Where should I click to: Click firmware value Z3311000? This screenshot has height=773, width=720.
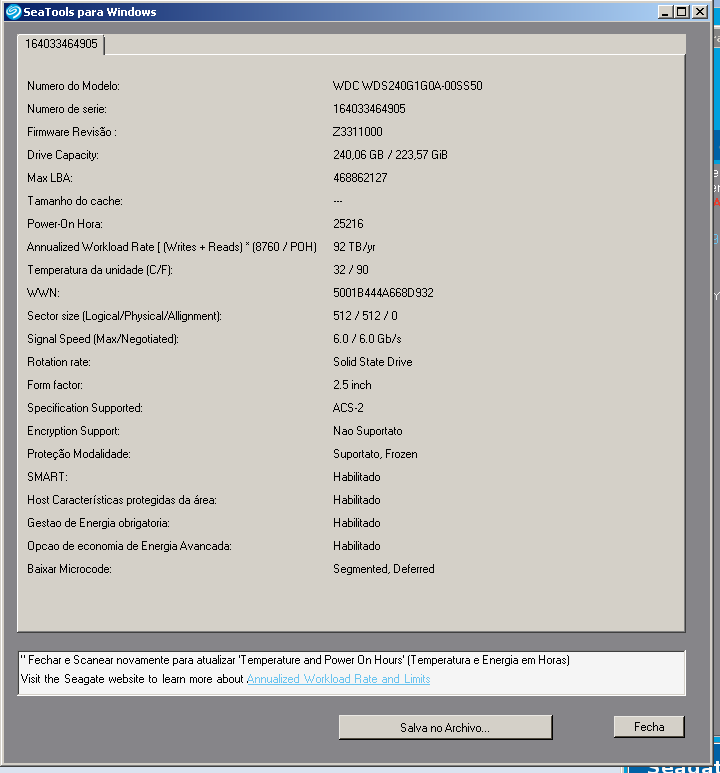[358, 132]
